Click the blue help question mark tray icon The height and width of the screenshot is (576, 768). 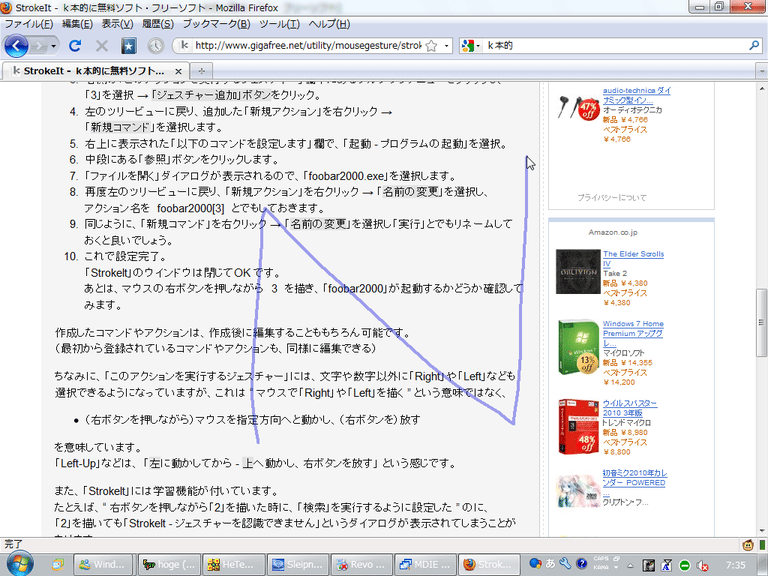coord(581,563)
